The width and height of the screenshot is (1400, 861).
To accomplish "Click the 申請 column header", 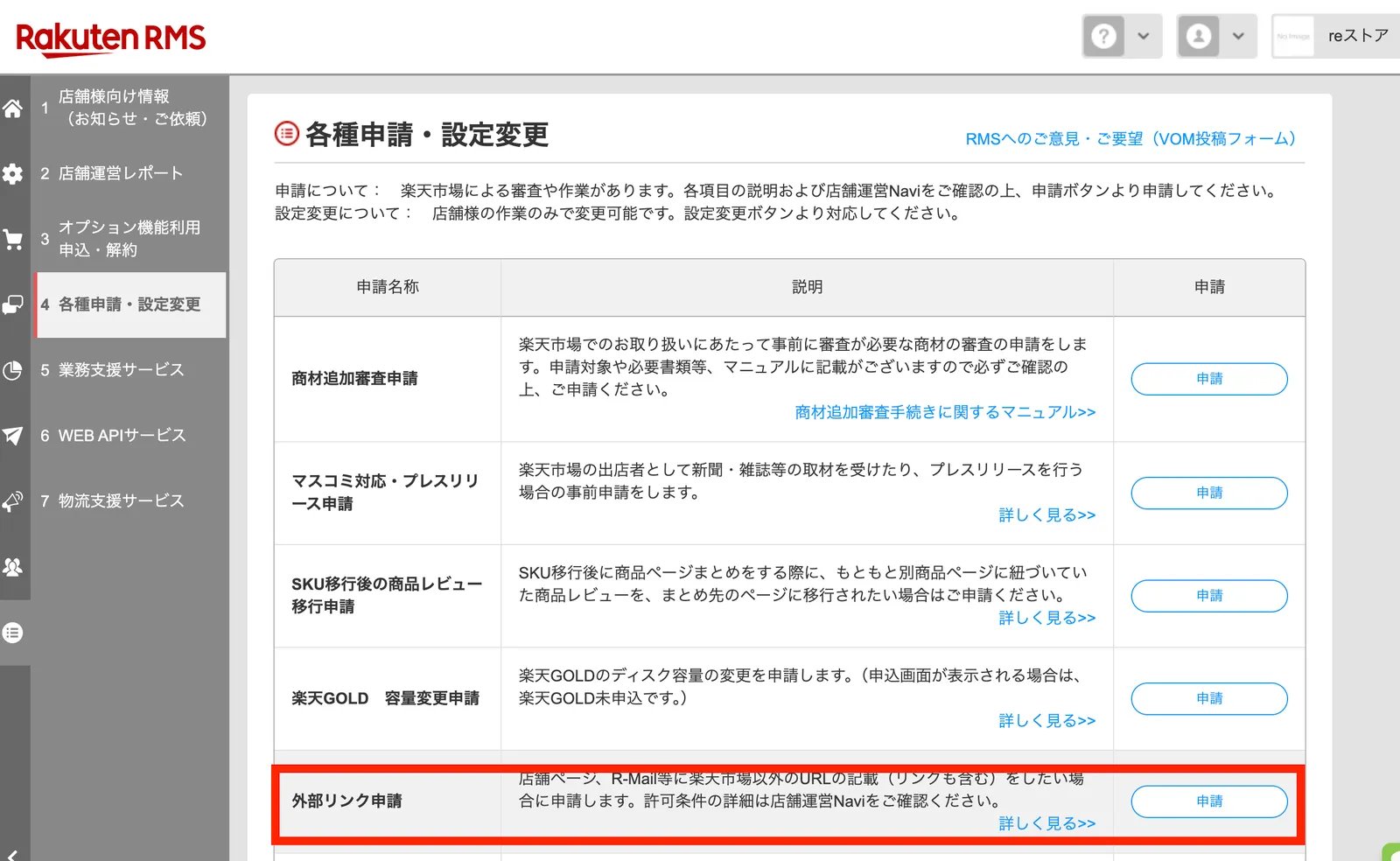I will [x=1209, y=287].
